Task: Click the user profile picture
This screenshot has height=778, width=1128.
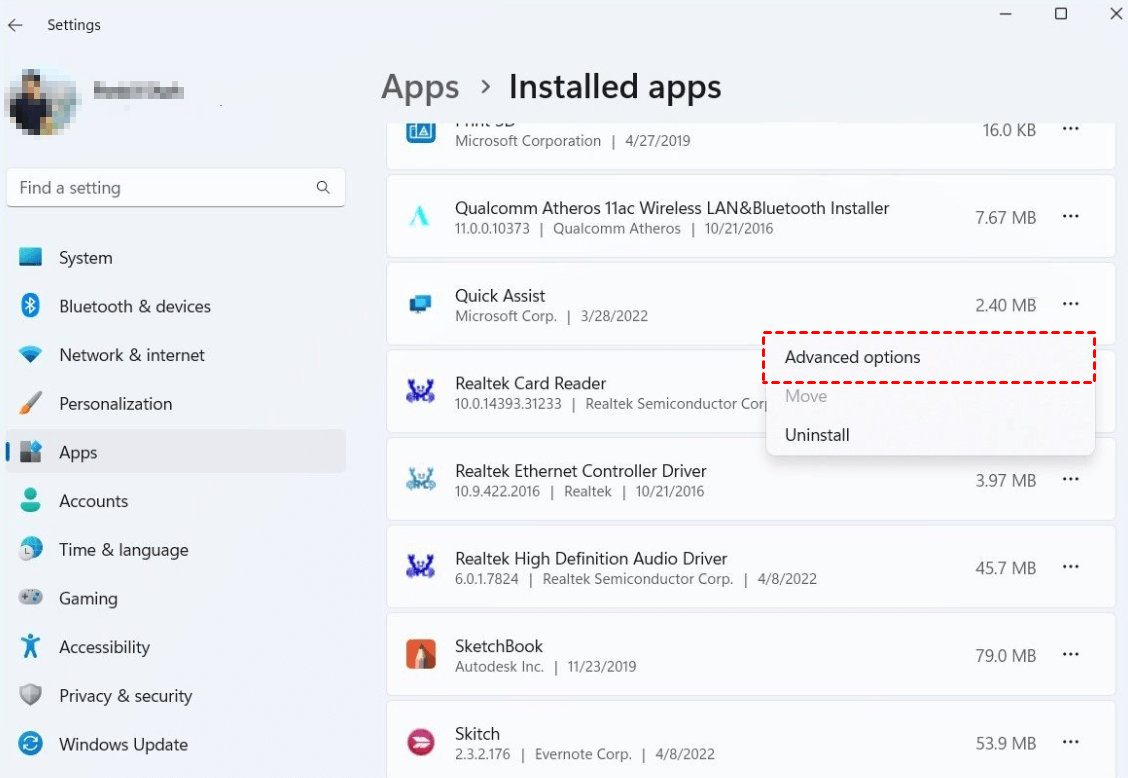Action: coord(41,100)
